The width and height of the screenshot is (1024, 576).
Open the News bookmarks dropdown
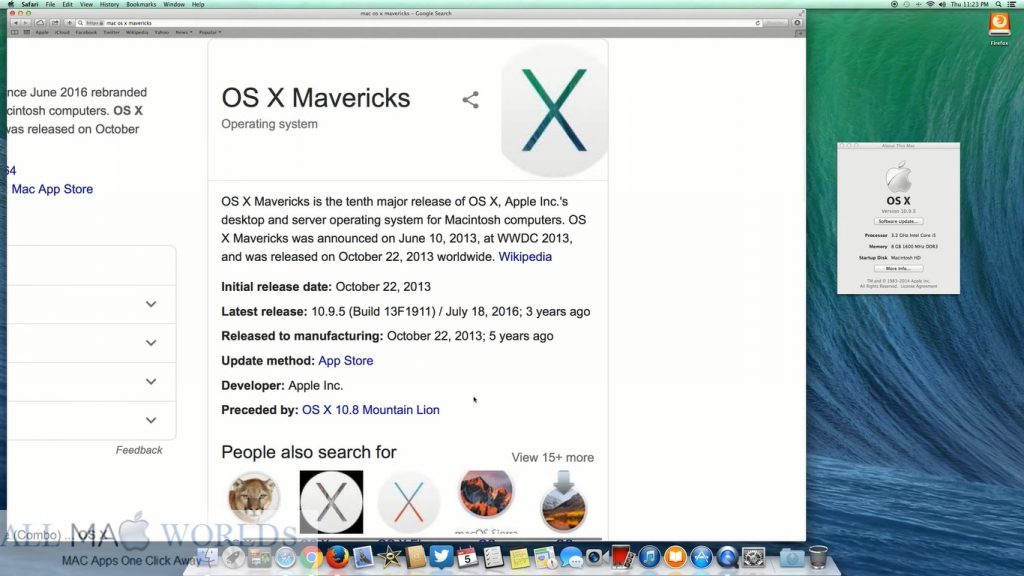pos(184,32)
